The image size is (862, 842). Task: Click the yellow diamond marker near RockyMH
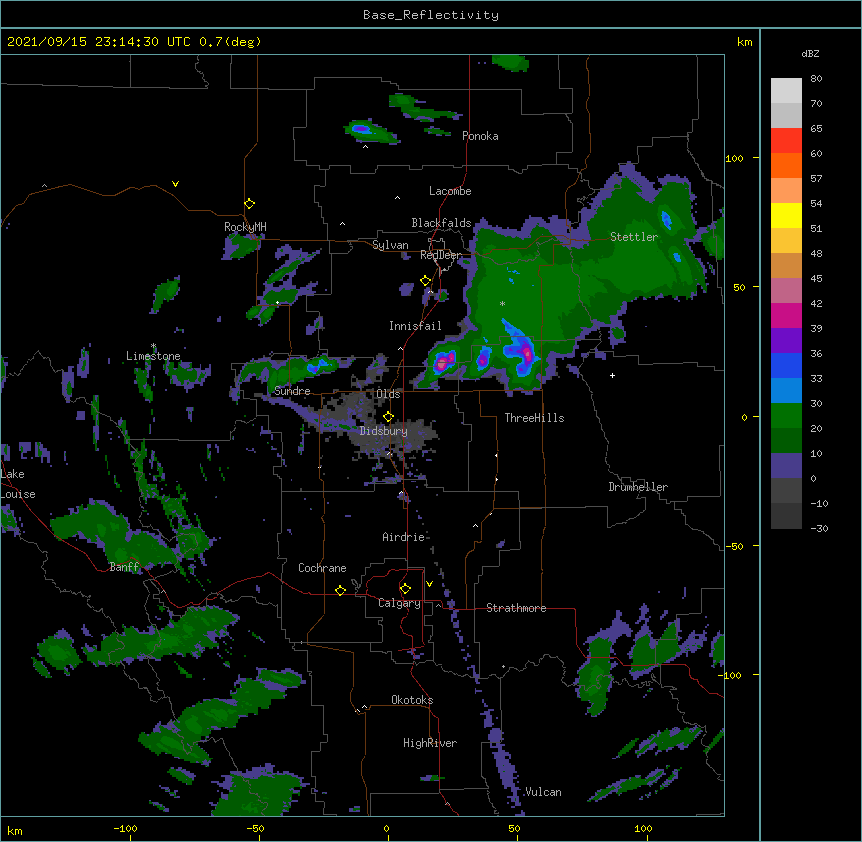[x=250, y=203]
